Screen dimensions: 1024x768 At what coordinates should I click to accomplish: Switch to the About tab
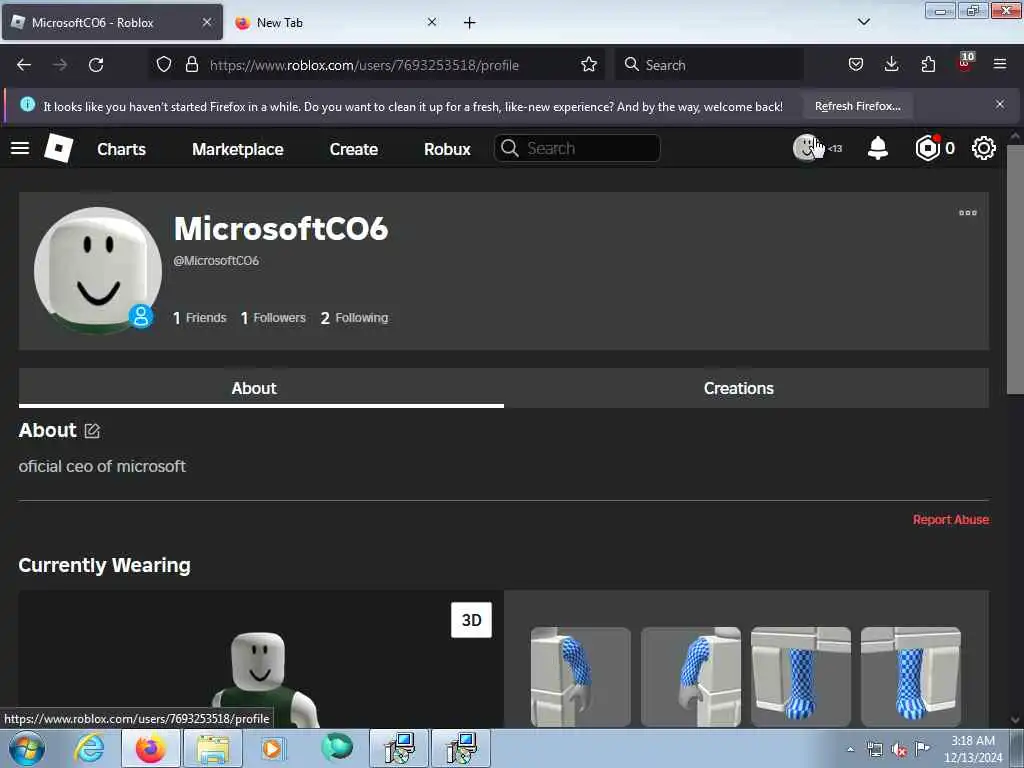(261, 388)
